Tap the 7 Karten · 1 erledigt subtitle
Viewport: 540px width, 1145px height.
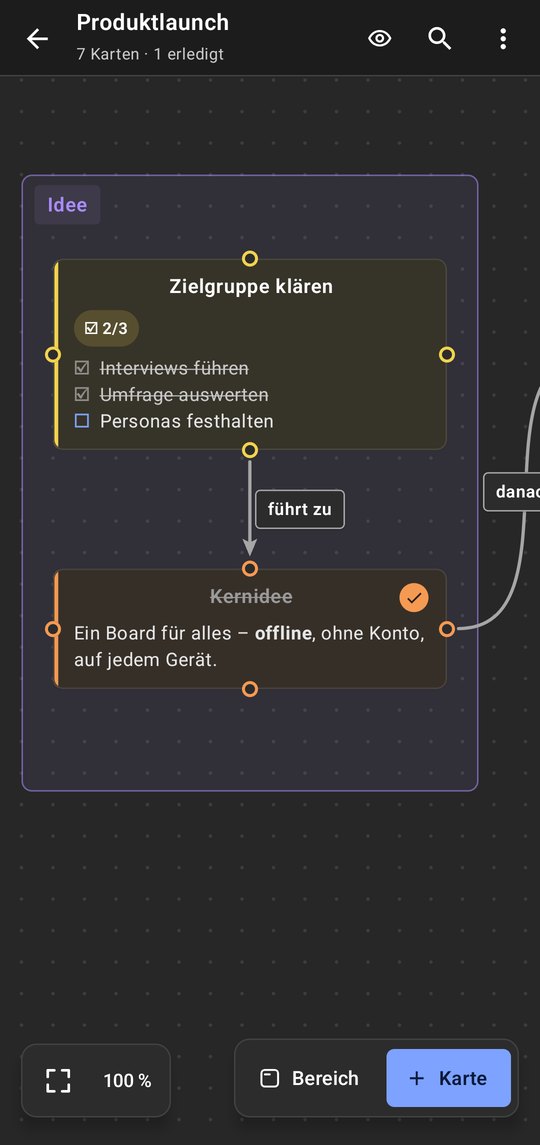click(150, 54)
